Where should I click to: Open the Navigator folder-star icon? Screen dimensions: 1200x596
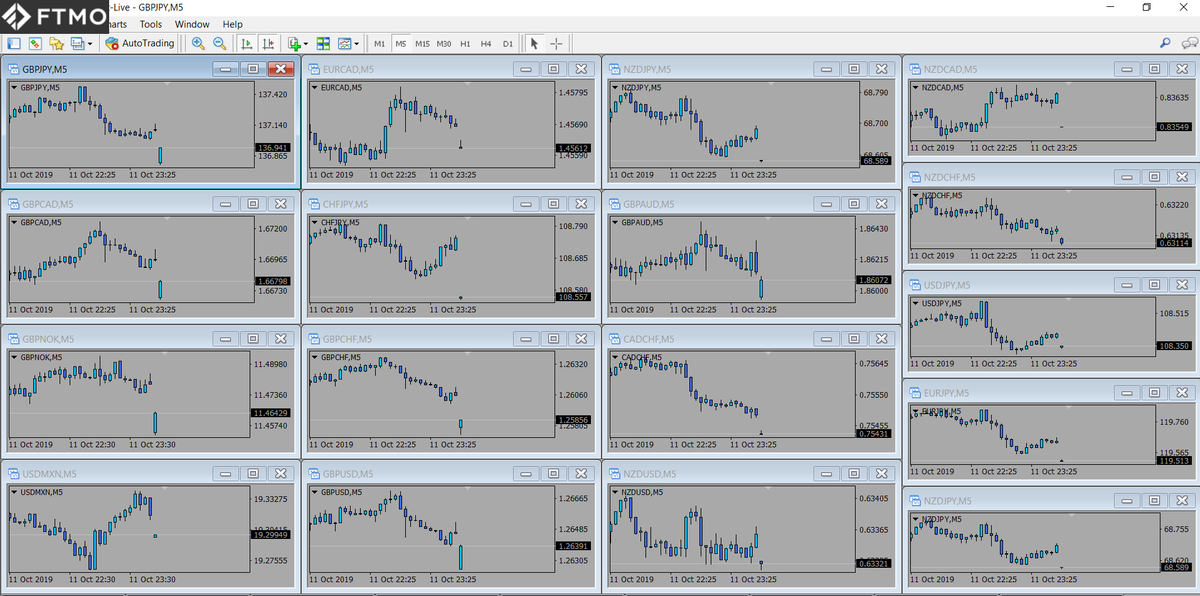click(x=56, y=43)
